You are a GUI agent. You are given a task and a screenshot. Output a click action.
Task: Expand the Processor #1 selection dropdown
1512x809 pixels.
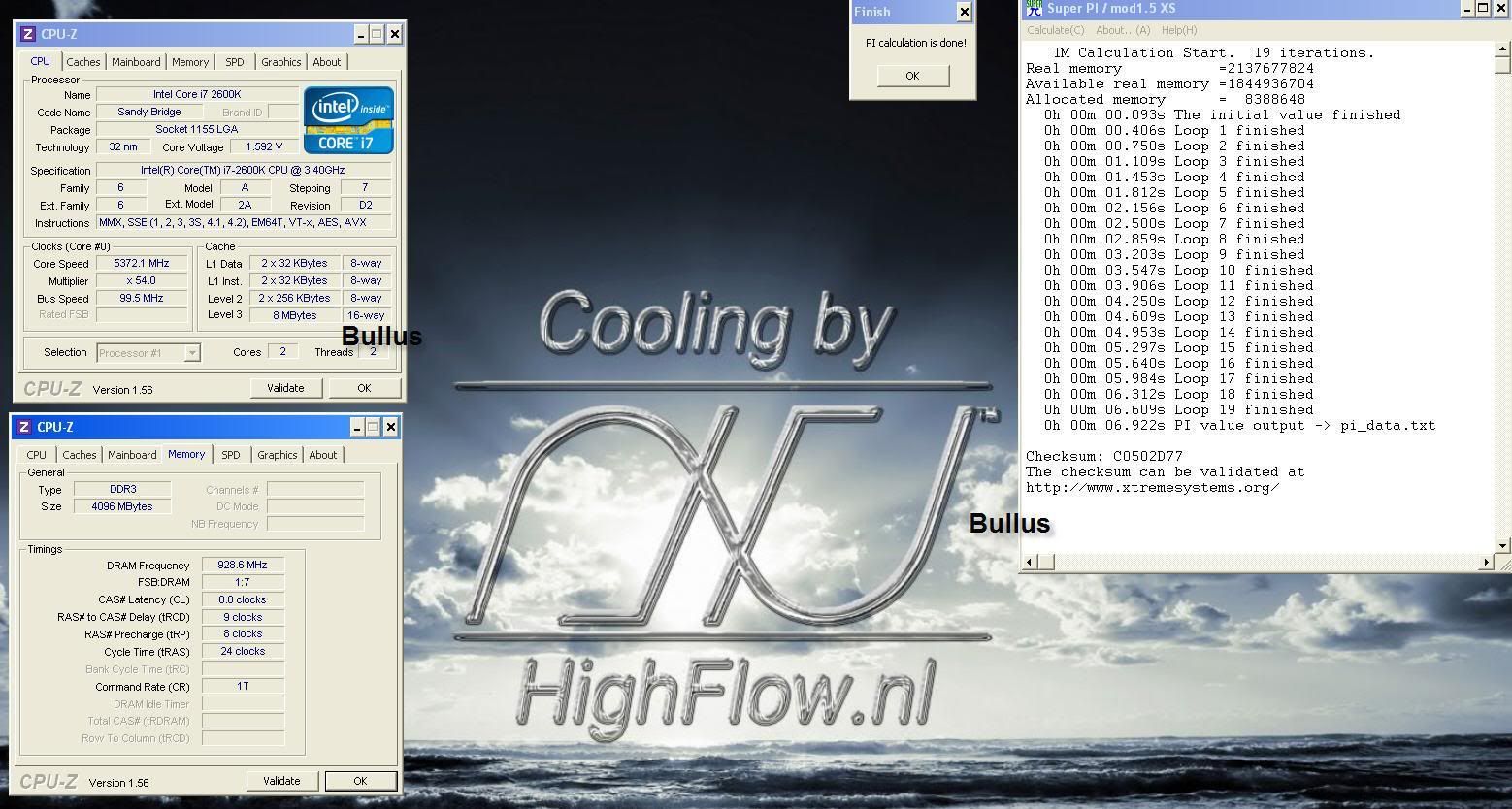point(192,353)
